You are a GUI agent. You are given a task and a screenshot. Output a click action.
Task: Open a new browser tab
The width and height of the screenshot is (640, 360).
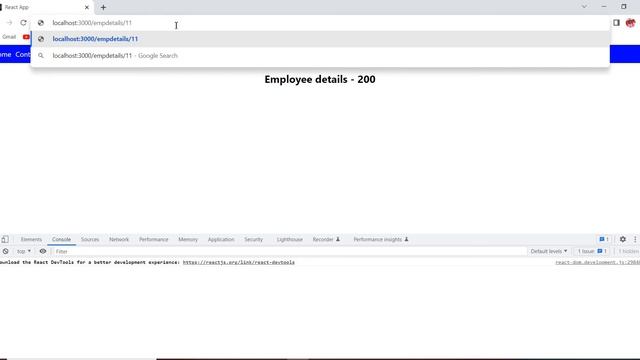coord(103,7)
